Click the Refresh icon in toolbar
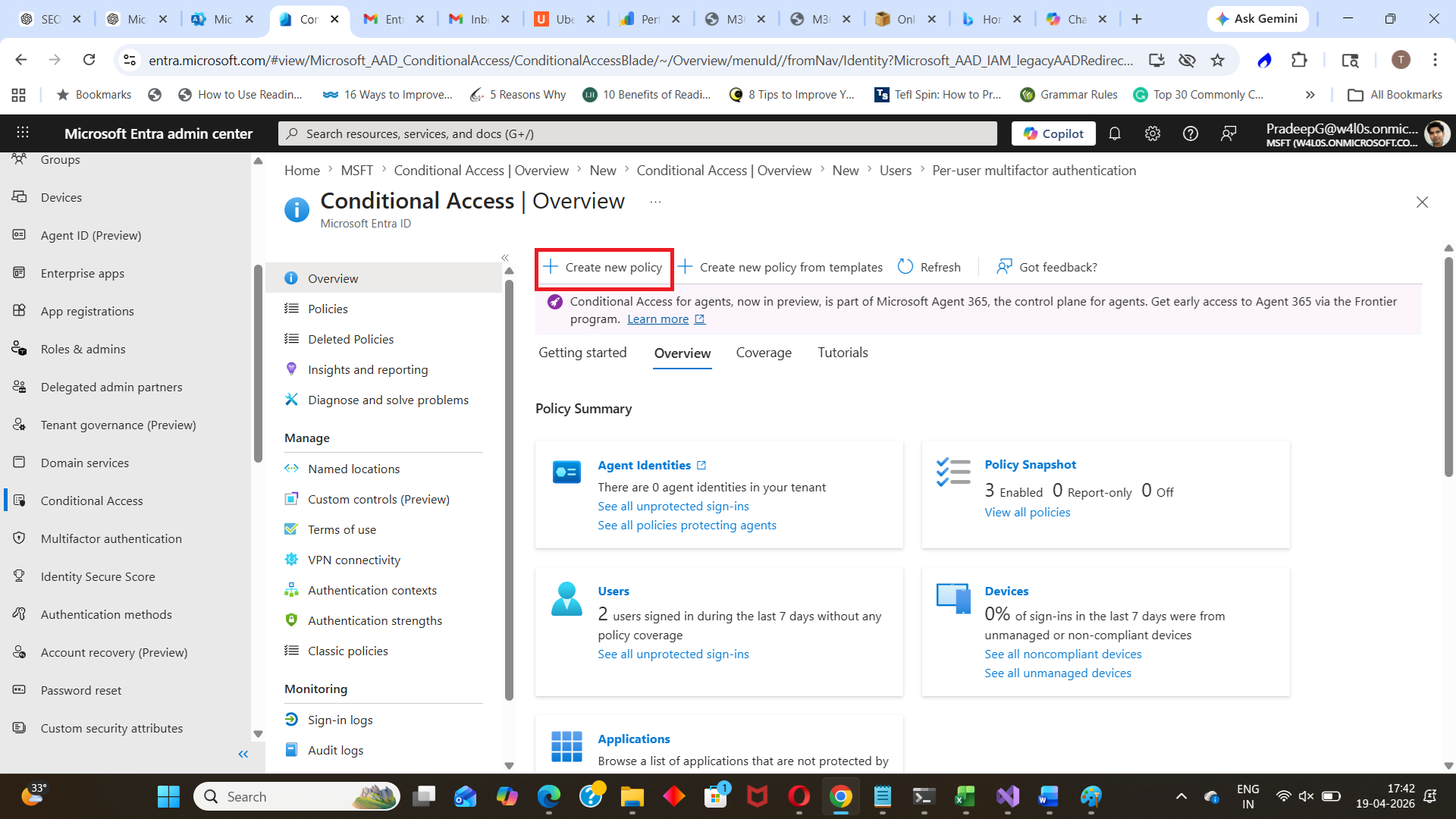The image size is (1456, 819). [905, 267]
